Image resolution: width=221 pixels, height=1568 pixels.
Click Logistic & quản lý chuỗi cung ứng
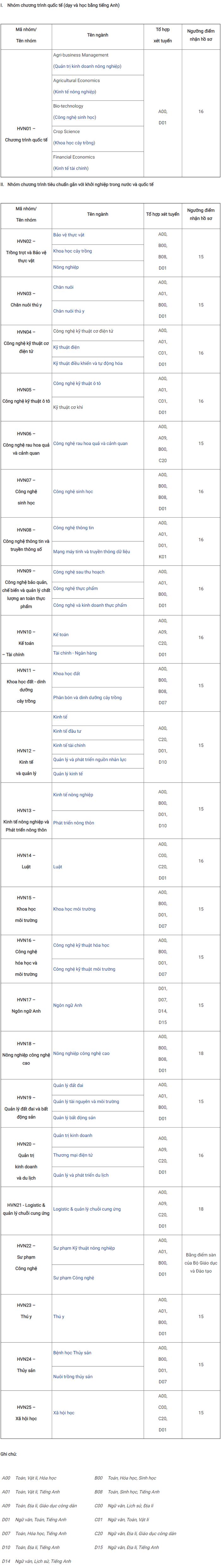87,1209
